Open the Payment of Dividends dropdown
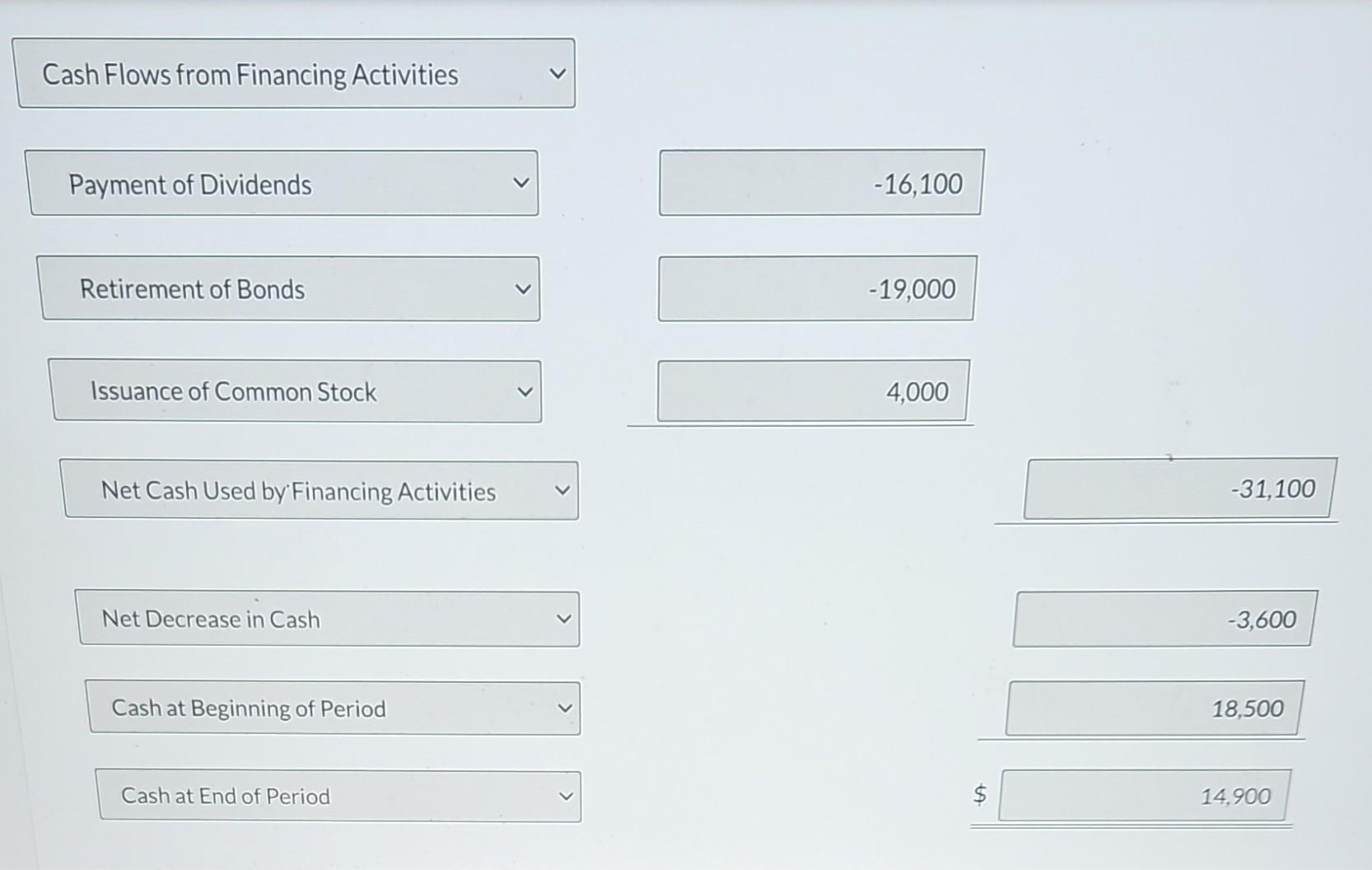1372x870 pixels. point(284,183)
